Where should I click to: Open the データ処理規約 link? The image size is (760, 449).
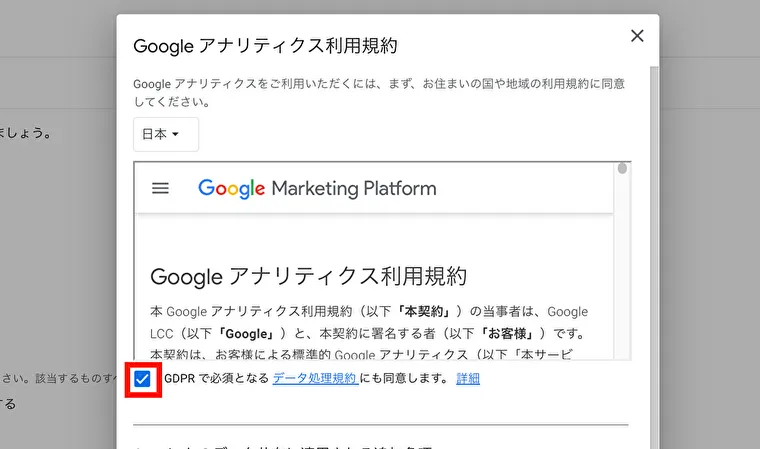click(315, 378)
